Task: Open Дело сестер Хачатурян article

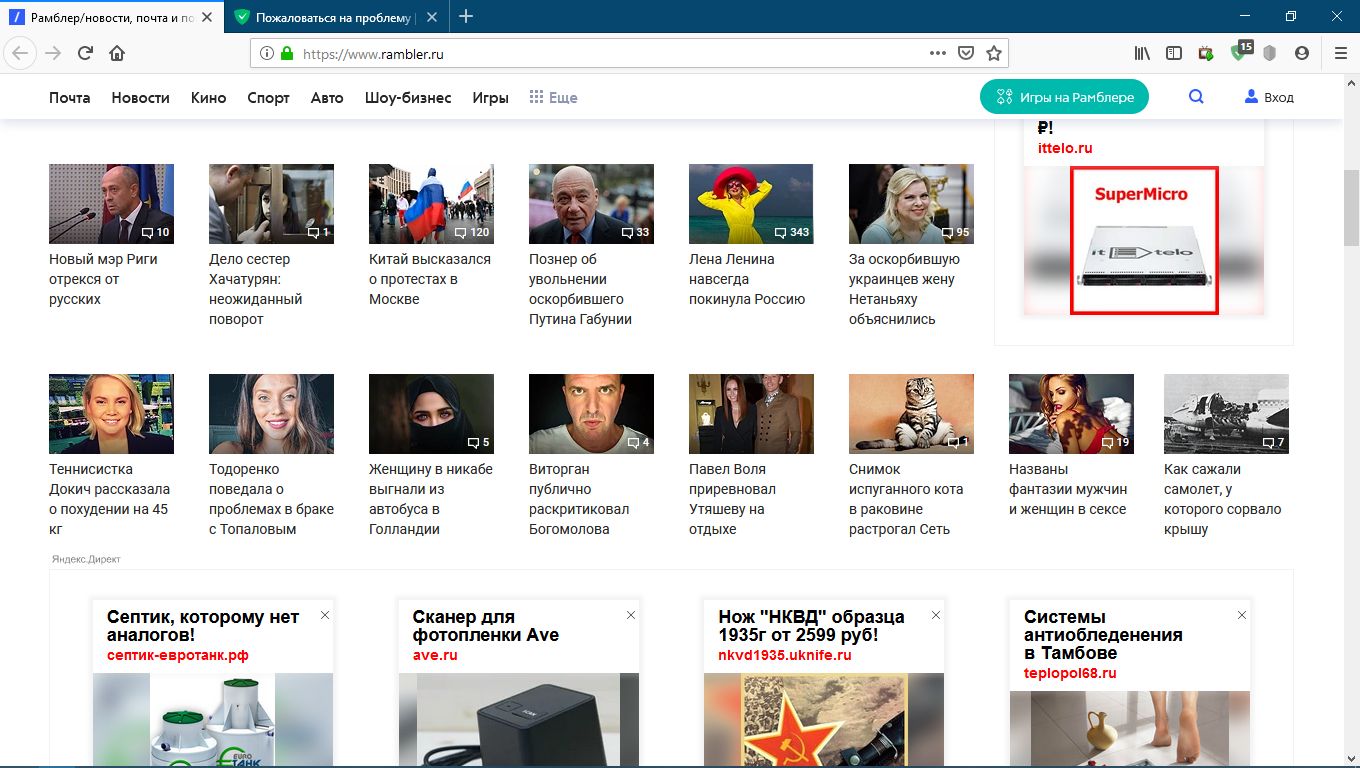Action: pos(256,289)
